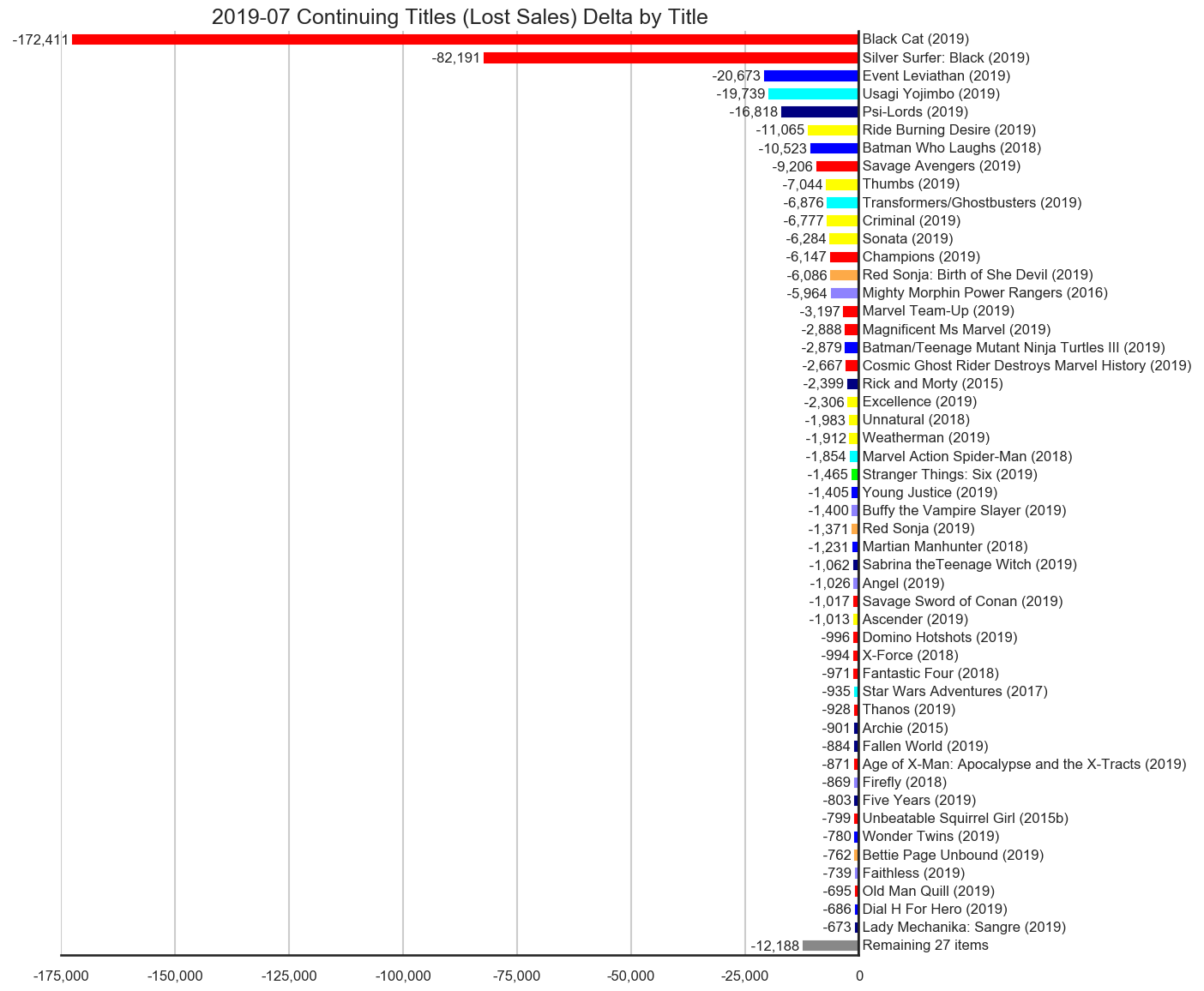Click the -10,523 value label
This screenshot has height=991, width=1204.
[783, 148]
